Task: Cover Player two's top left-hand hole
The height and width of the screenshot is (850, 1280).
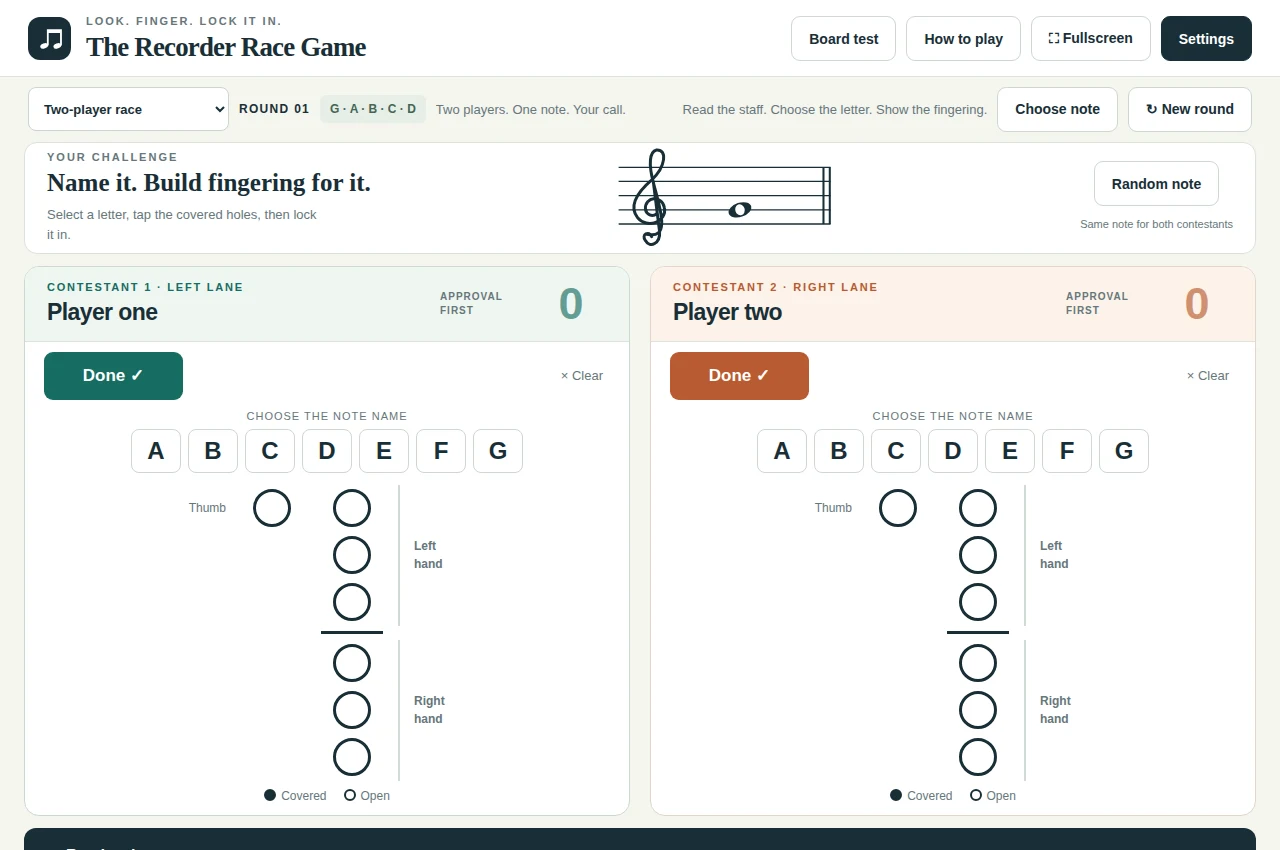Action: click(978, 508)
